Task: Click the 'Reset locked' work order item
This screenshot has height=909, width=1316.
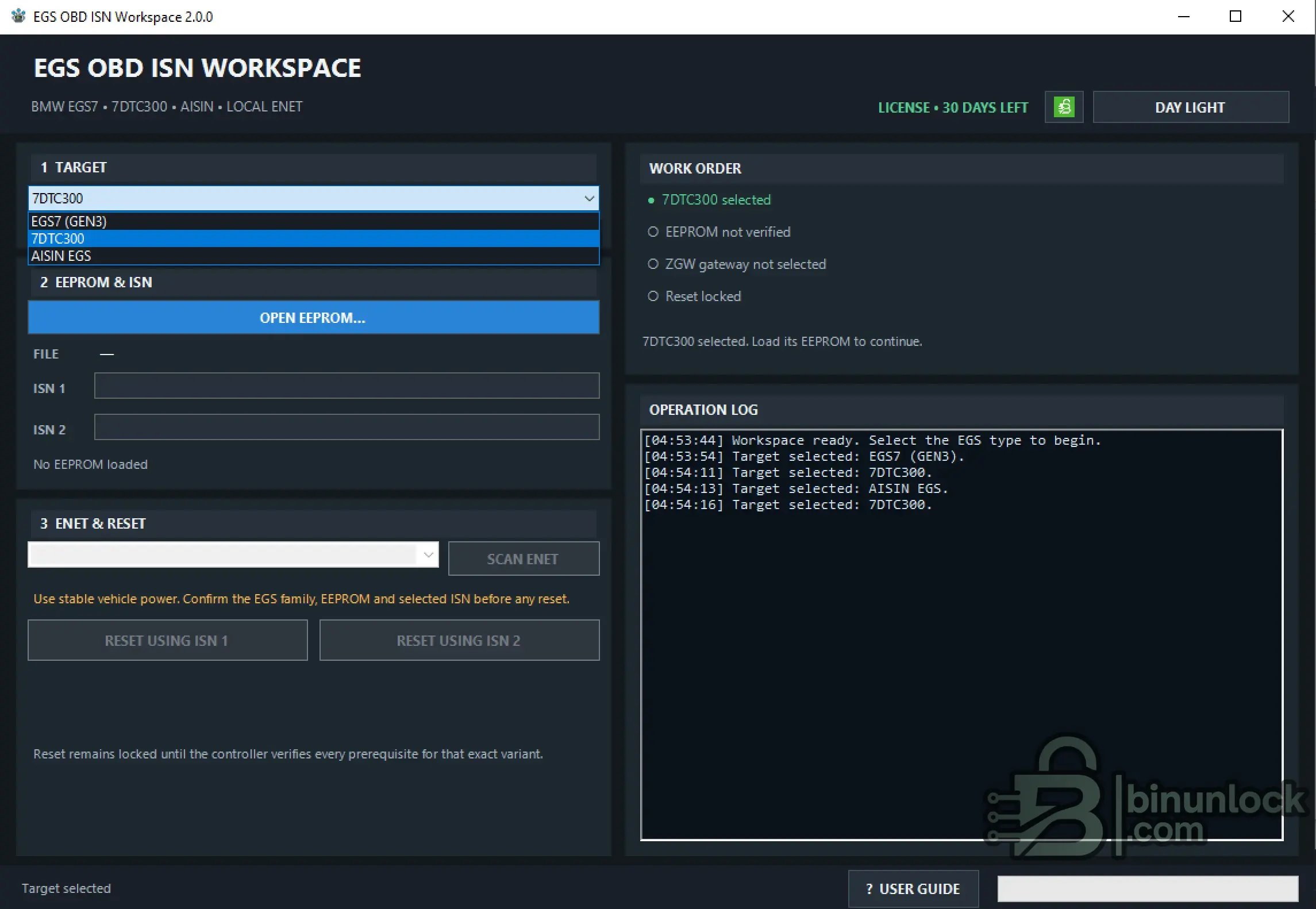Action: [x=694, y=296]
